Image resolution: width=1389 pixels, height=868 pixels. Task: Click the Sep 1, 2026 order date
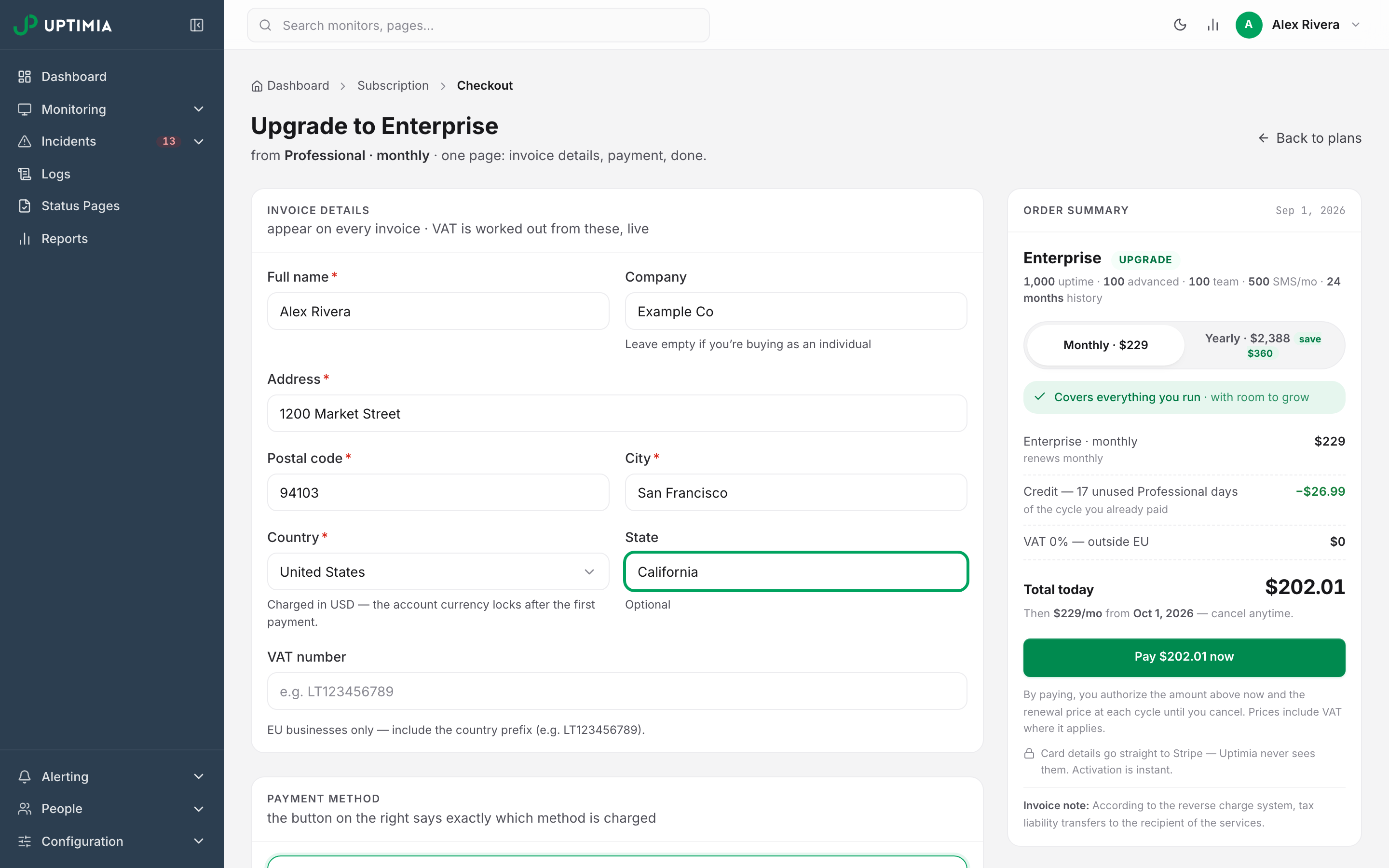(x=1310, y=211)
